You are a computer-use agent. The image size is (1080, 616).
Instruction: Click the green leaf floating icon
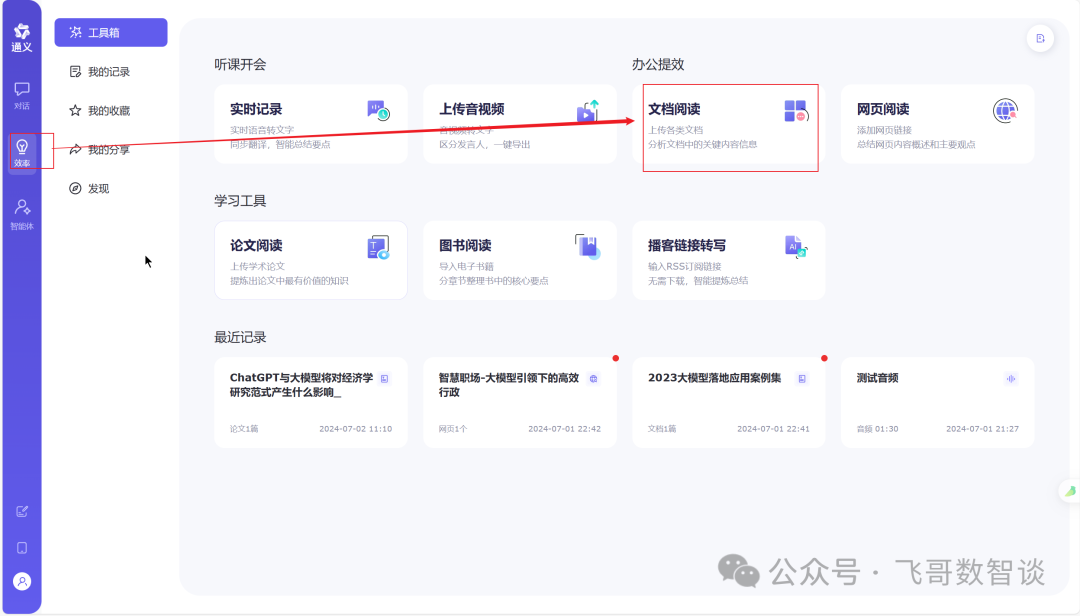1070,491
